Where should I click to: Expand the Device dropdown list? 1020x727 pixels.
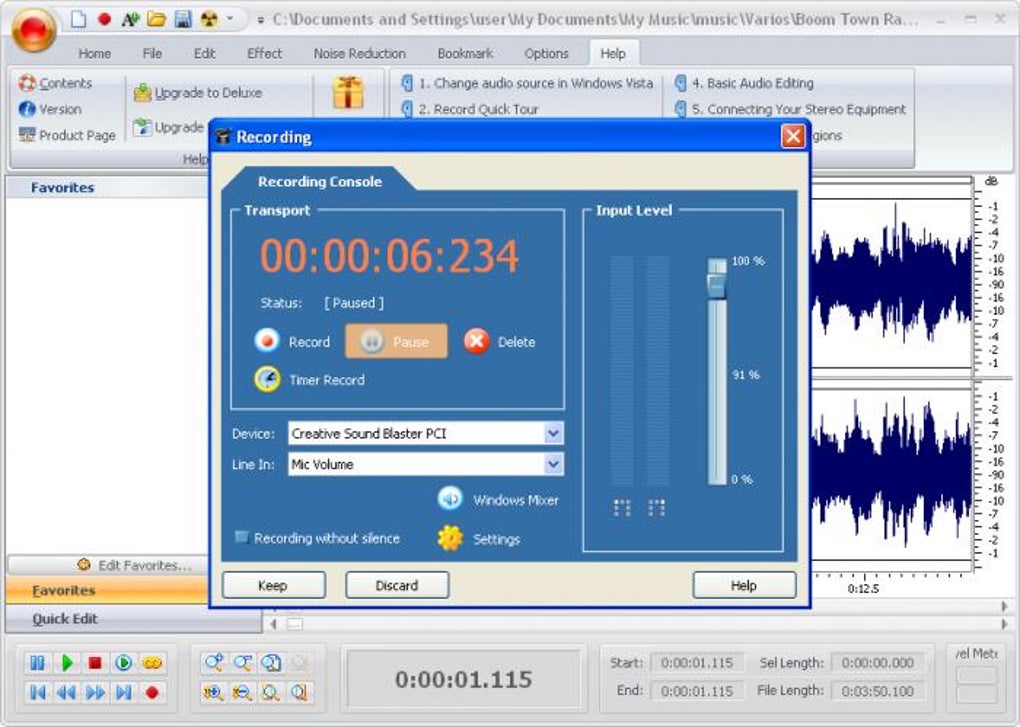[554, 433]
